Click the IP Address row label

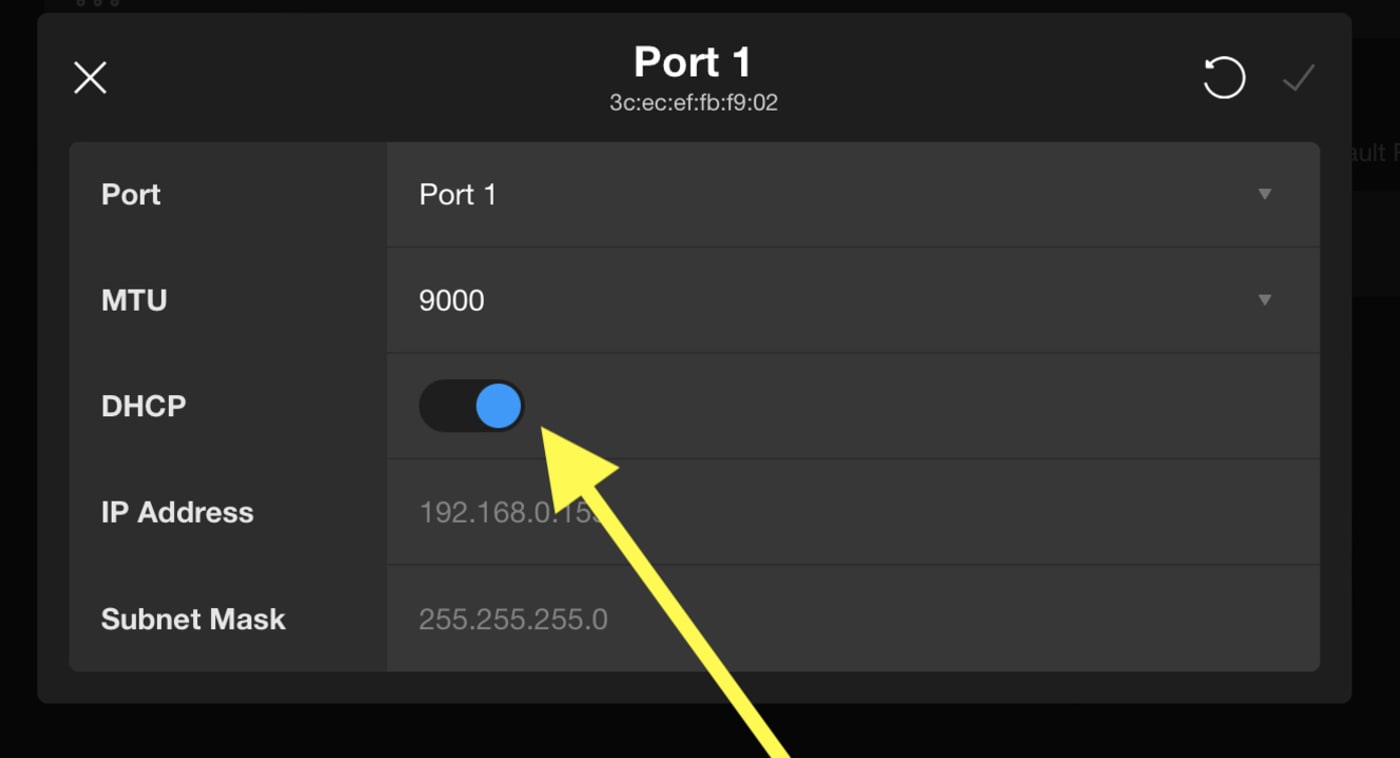(x=177, y=512)
